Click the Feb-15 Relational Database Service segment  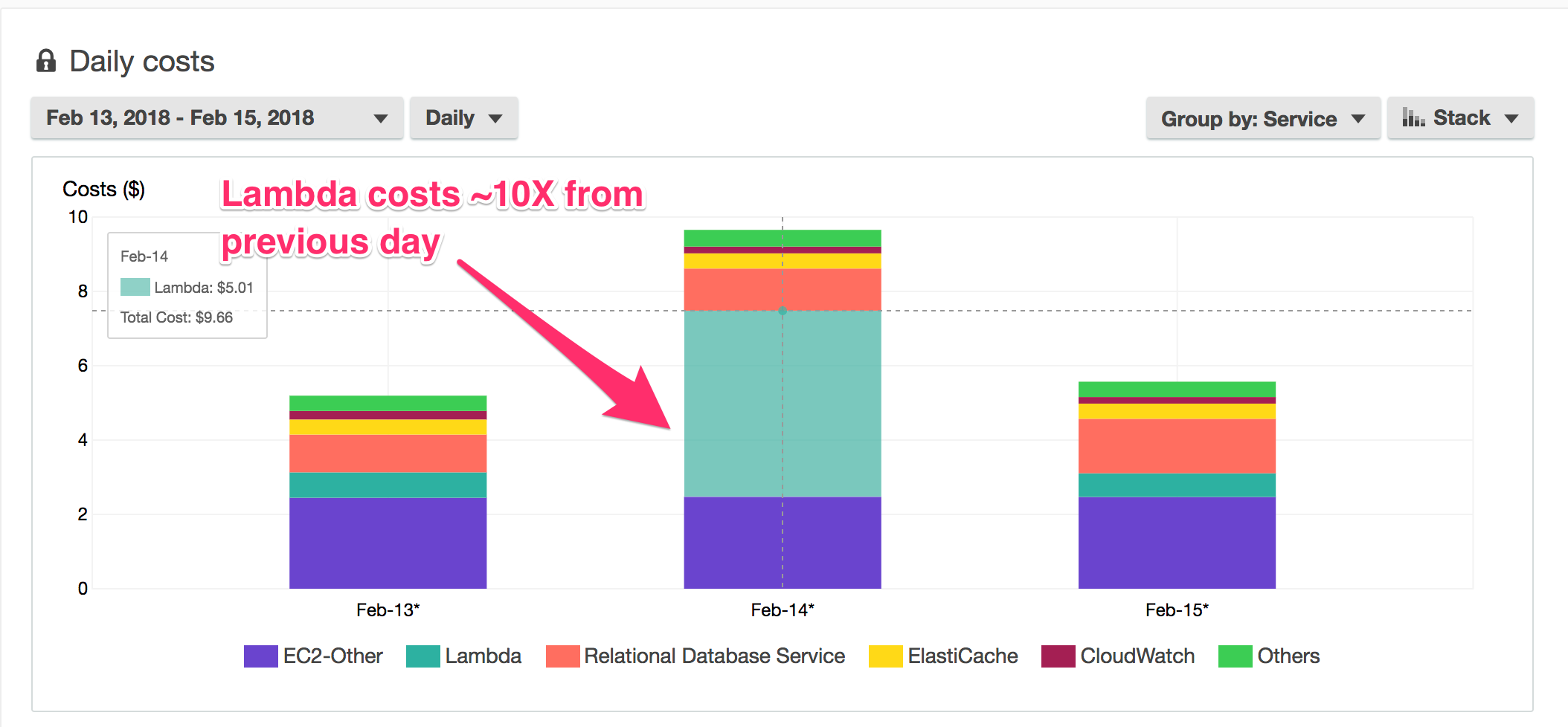tap(1177, 446)
